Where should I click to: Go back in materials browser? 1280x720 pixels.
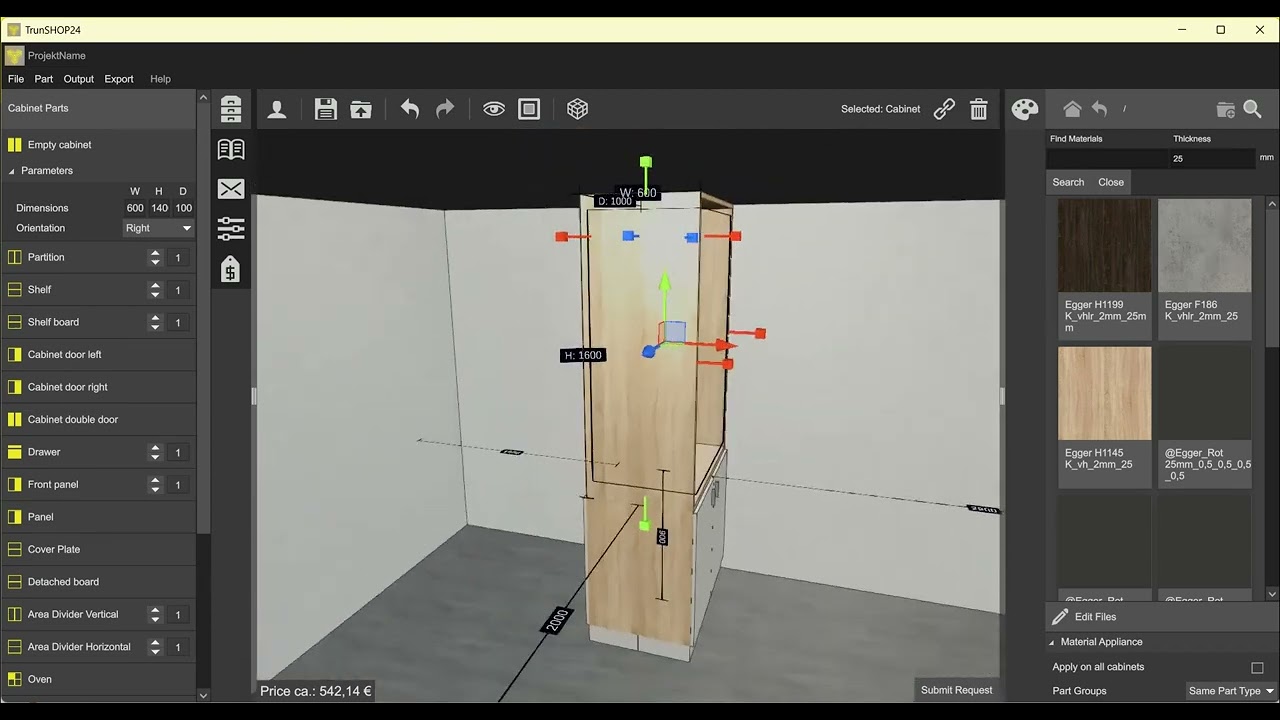click(1099, 109)
